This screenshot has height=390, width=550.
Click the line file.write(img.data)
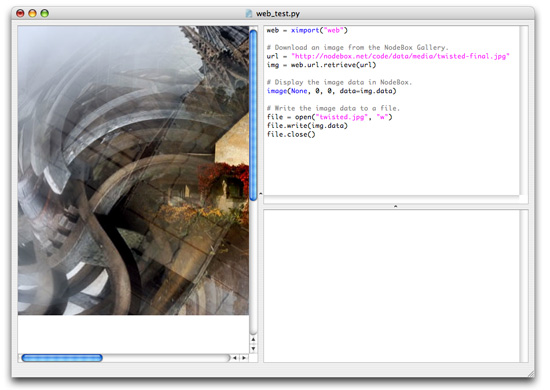[307, 126]
